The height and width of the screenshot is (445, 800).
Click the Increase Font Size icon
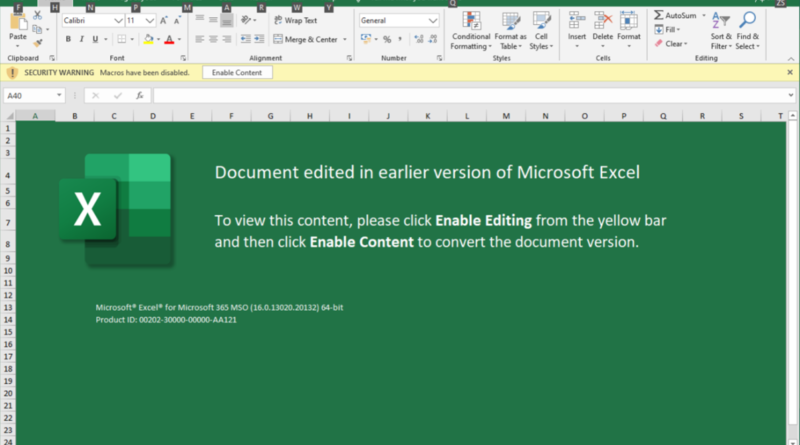(164, 20)
